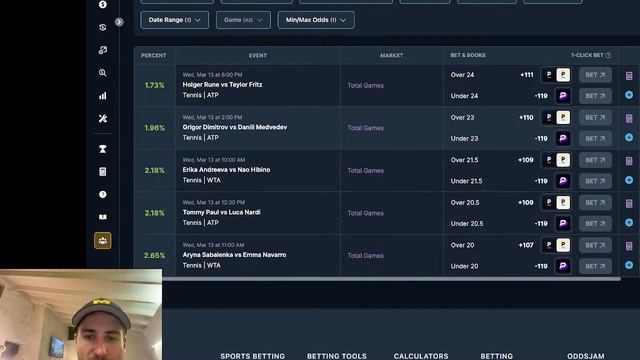The image size is (640, 360).
Task: Open the tools wrench icon in sidebar
Action: click(x=103, y=118)
